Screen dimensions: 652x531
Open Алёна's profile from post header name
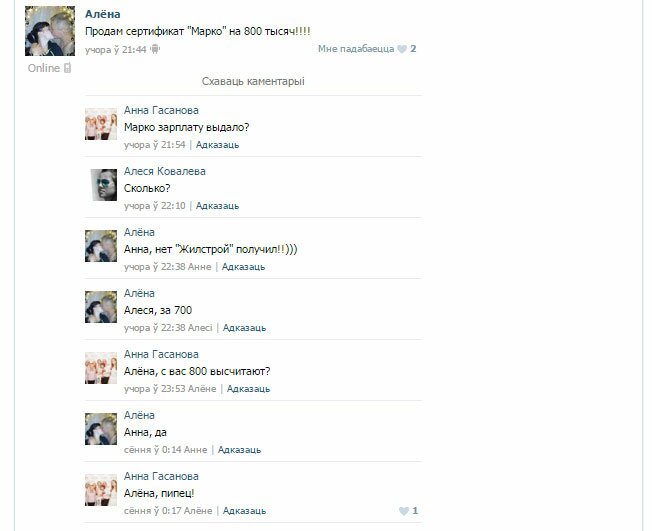tap(103, 14)
